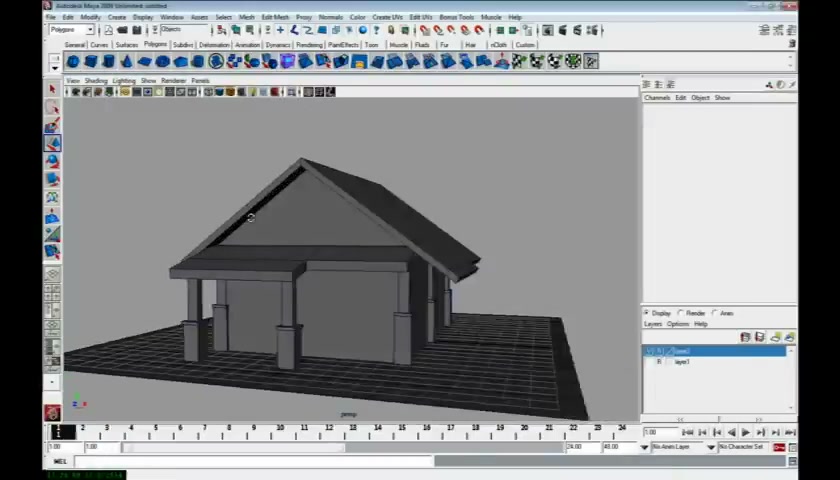This screenshot has height=480, width=840.
Task: Click the Open Scene folder icon
Action: pos(122,31)
